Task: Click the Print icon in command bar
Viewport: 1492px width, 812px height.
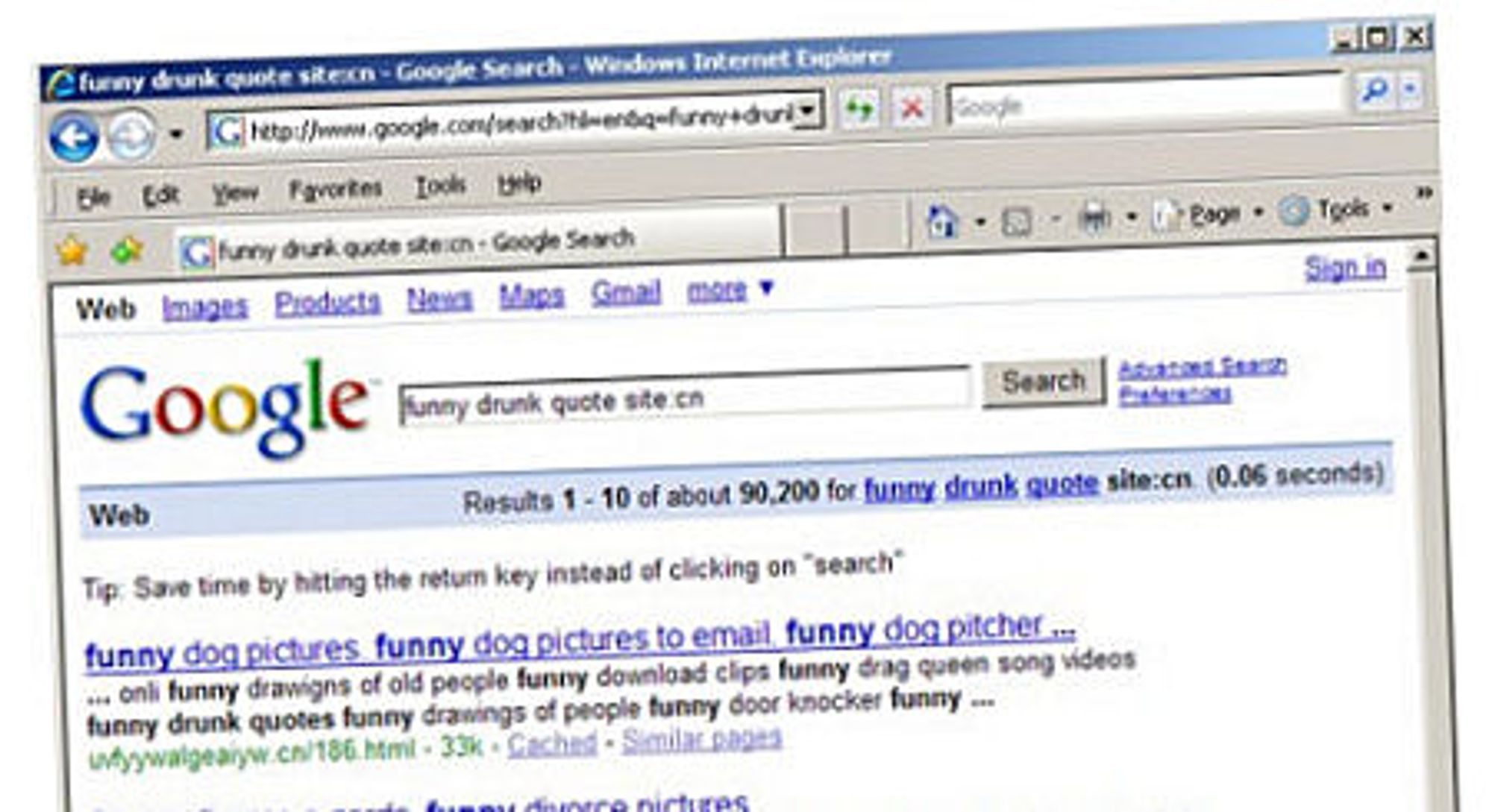Action: tap(1094, 218)
